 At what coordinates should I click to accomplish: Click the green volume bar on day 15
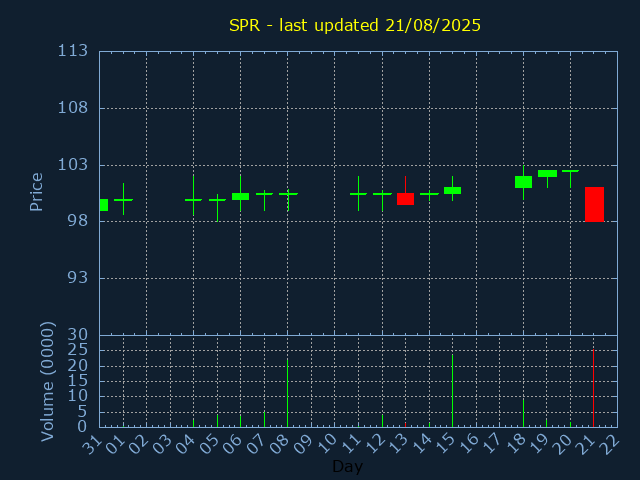(452, 391)
